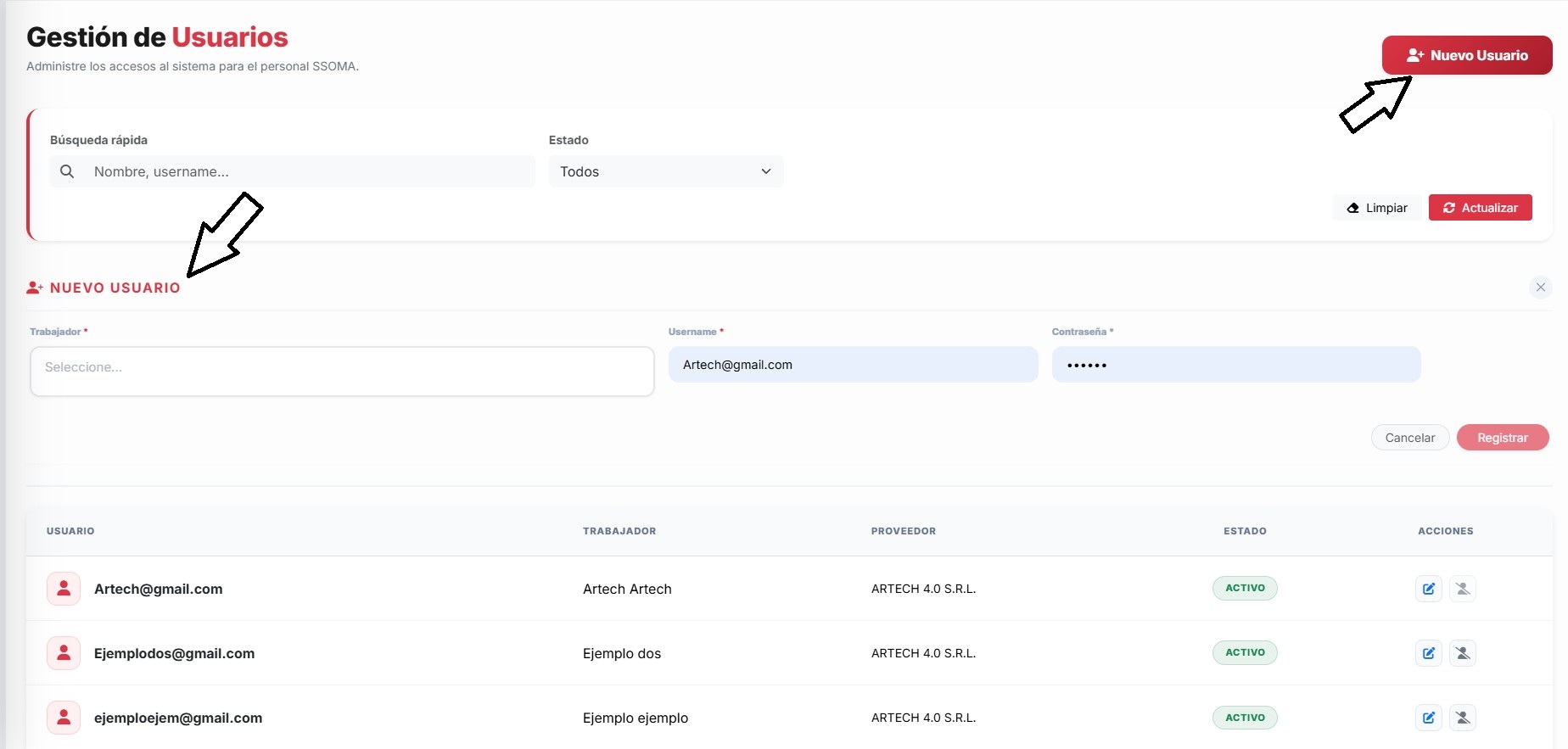The image size is (1568, 749).
Task: Click the Limpiar button
Action: (x=1377, y=208)
